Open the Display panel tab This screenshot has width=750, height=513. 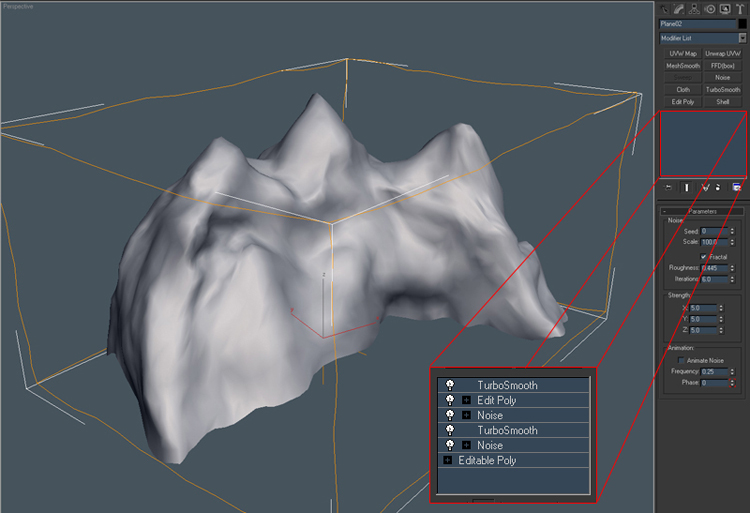coord(724,8)
